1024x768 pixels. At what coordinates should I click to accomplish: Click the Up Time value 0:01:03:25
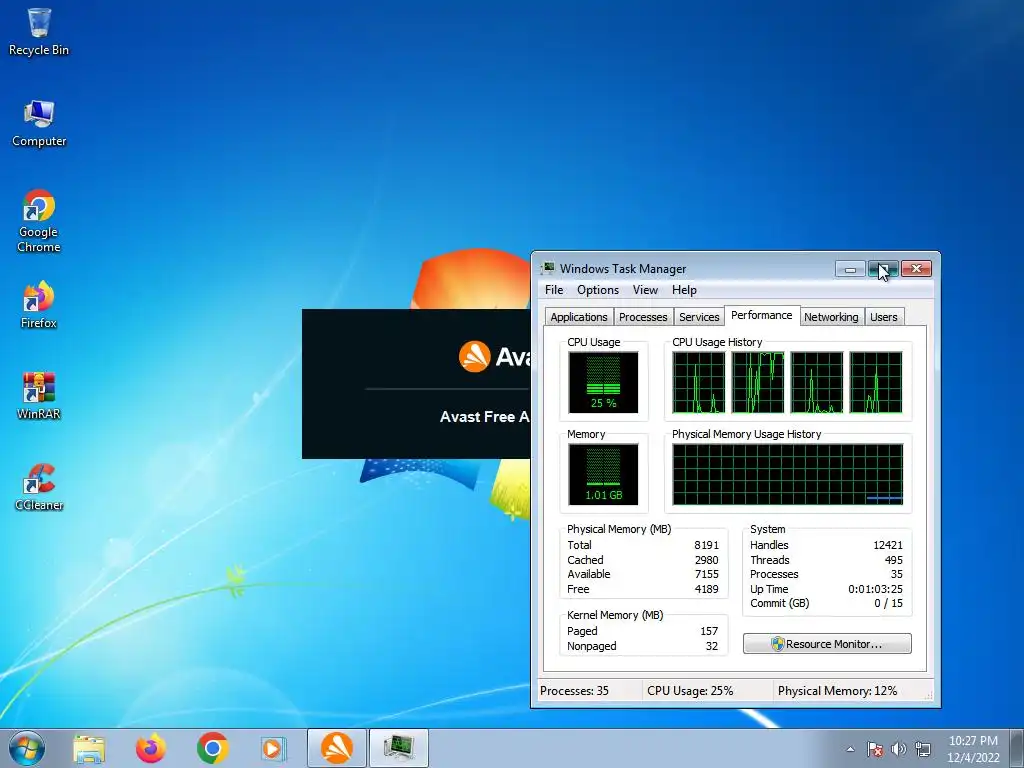pos(875,589)
